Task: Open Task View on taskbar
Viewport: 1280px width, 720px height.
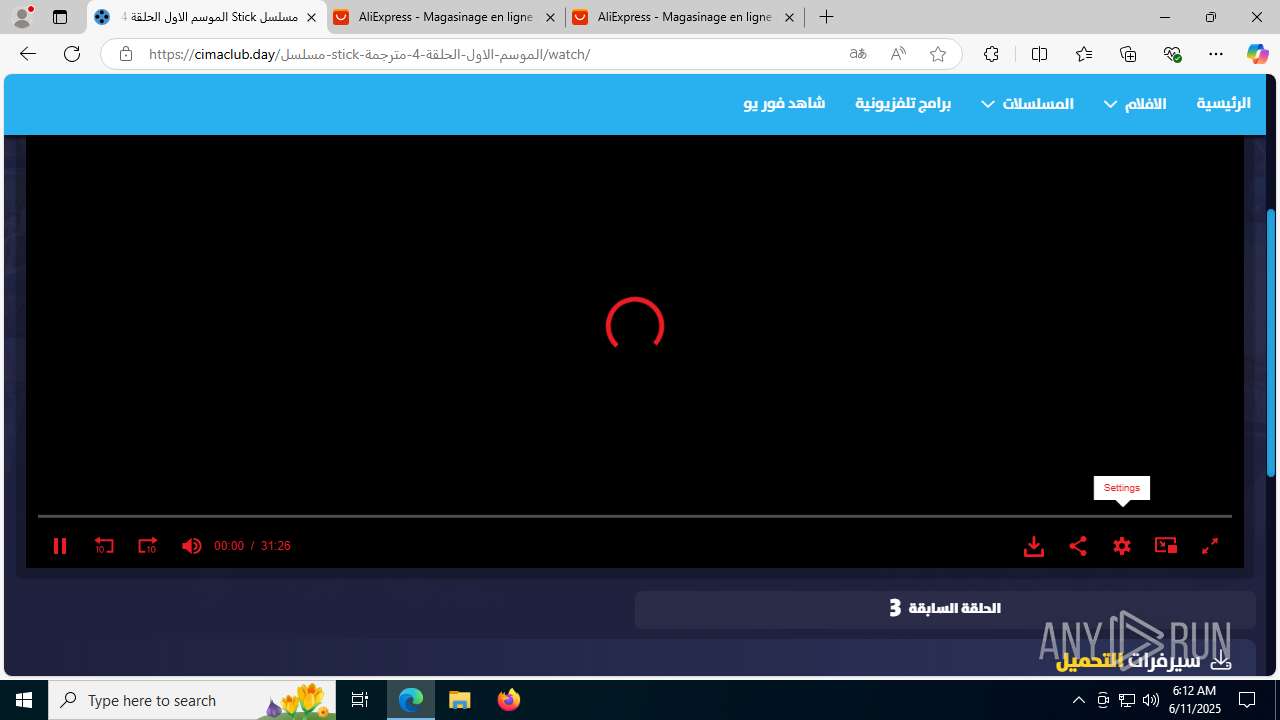Action: coord(360,700)
